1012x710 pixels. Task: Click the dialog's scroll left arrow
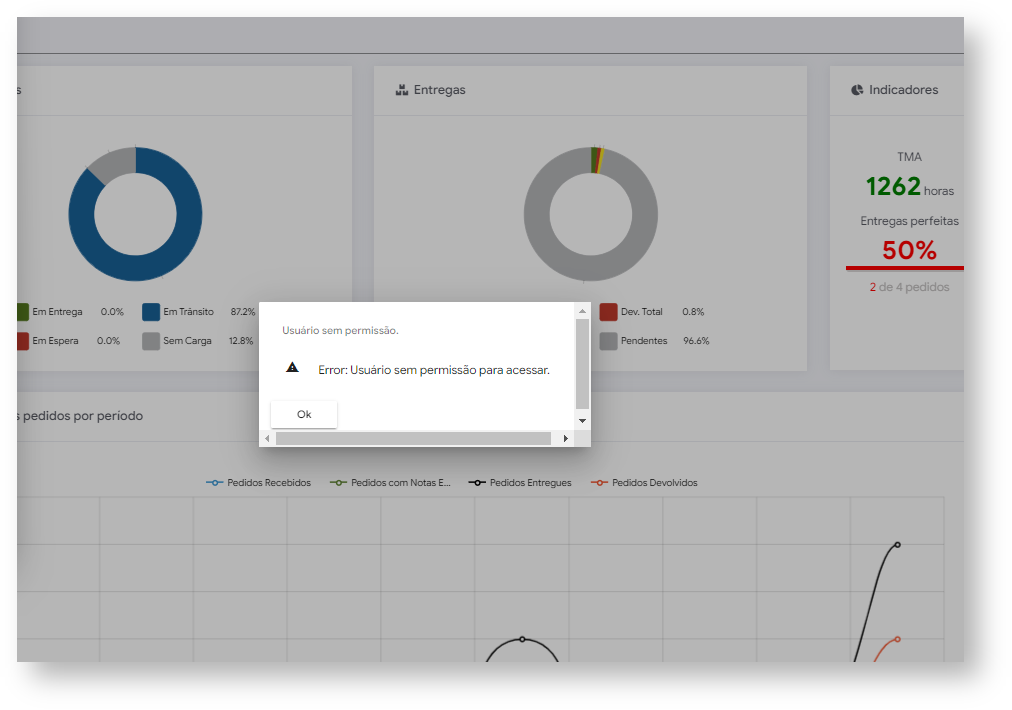click(x=267, y=439)
